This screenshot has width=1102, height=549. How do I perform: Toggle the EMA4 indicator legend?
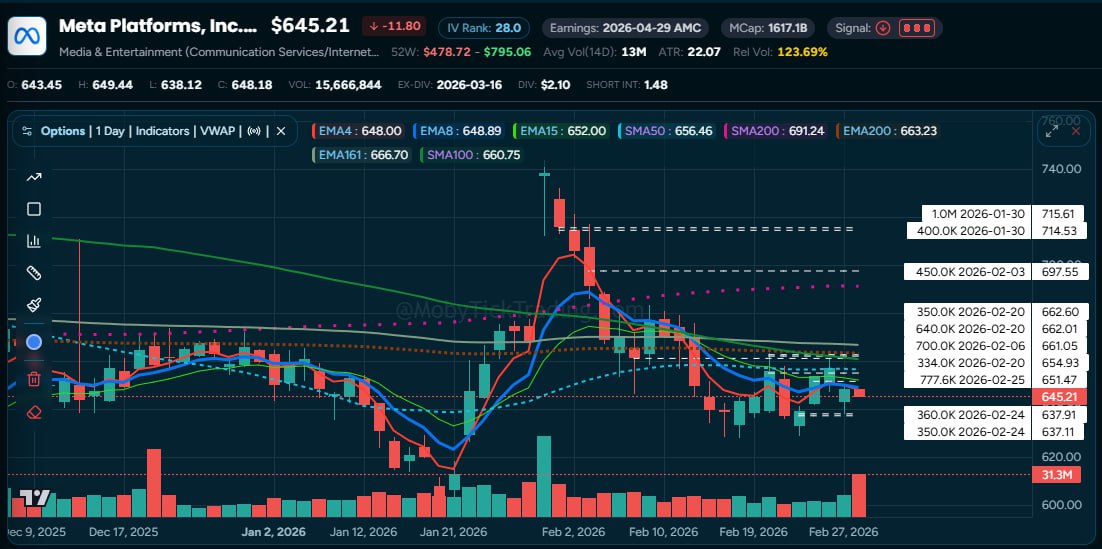(358, 131)
